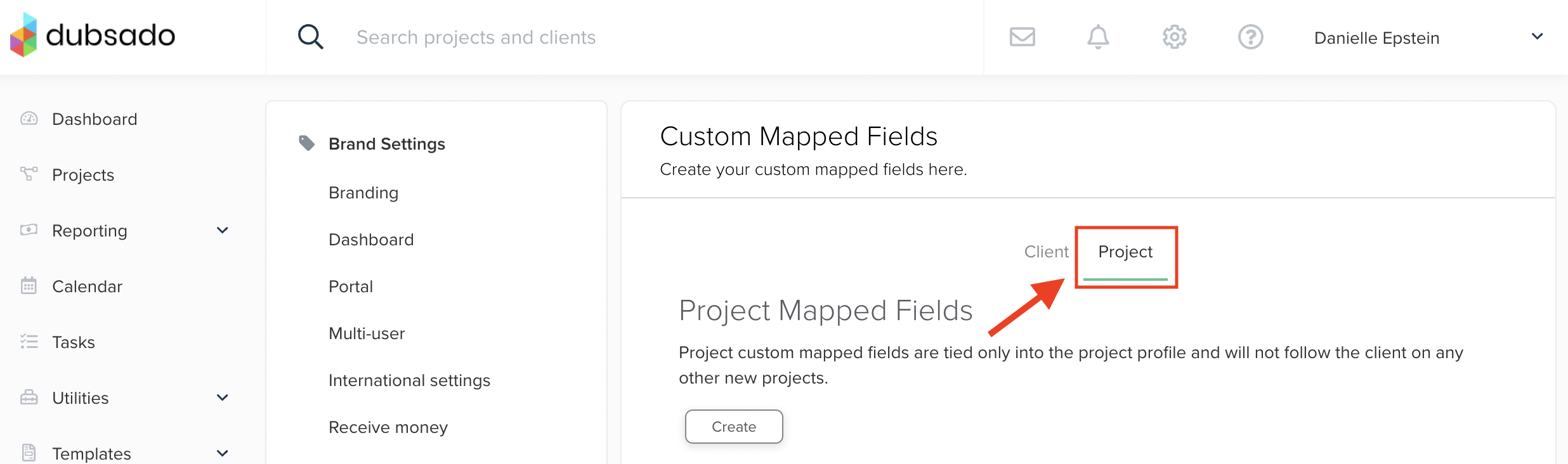Click the search magnifier icon

tap(310, 37)
